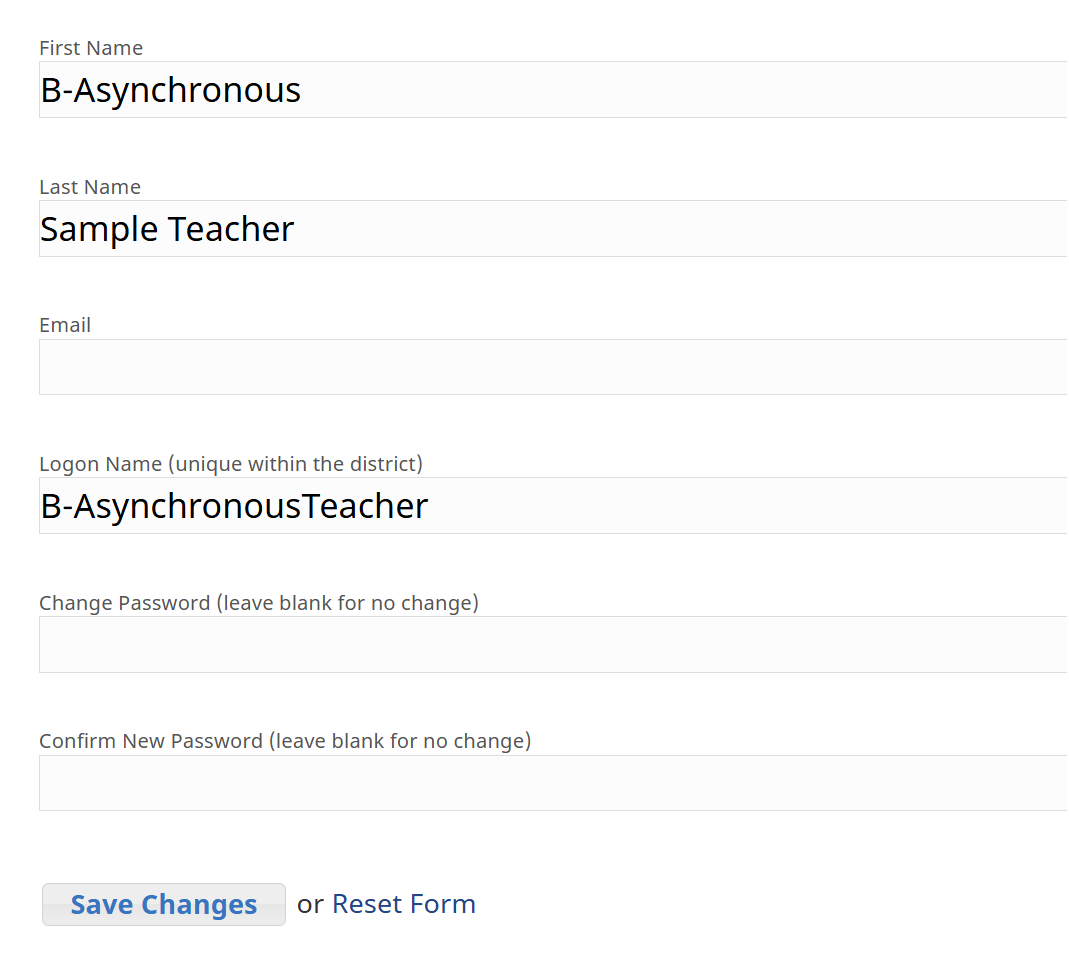This screenshot has height=960, width=1069.
Task: Click the word Sample in Last Name
Action: click(99, 229)
